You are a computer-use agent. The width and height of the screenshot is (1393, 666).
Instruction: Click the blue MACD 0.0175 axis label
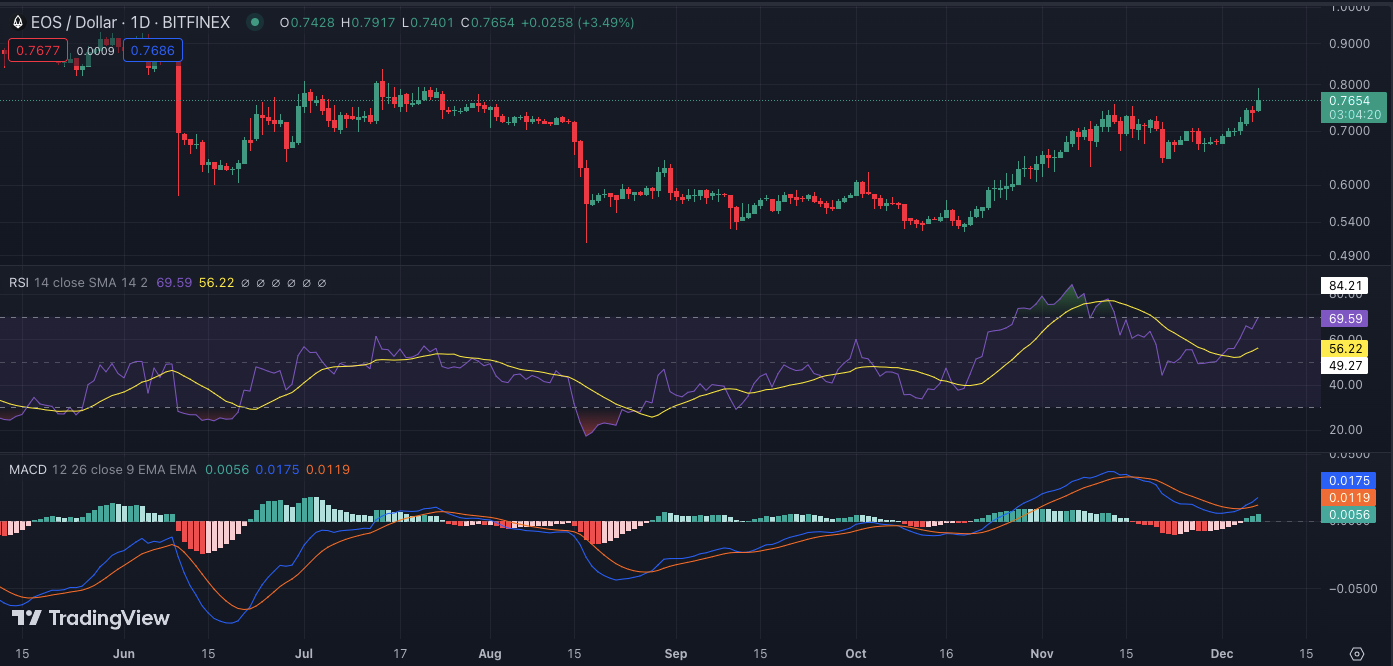click(x=1346, y=481)
